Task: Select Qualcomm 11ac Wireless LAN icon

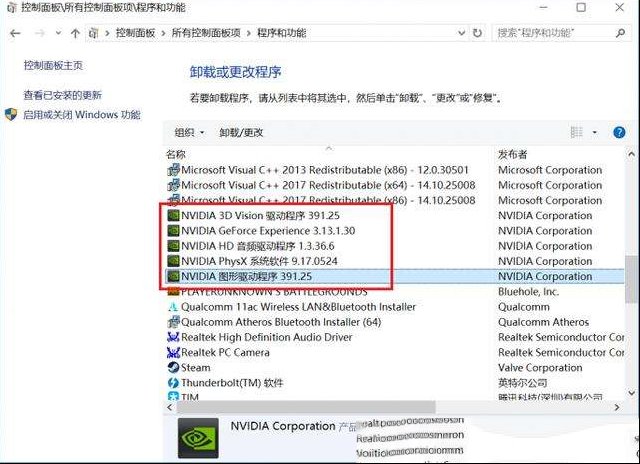Action: click(173, 307)
